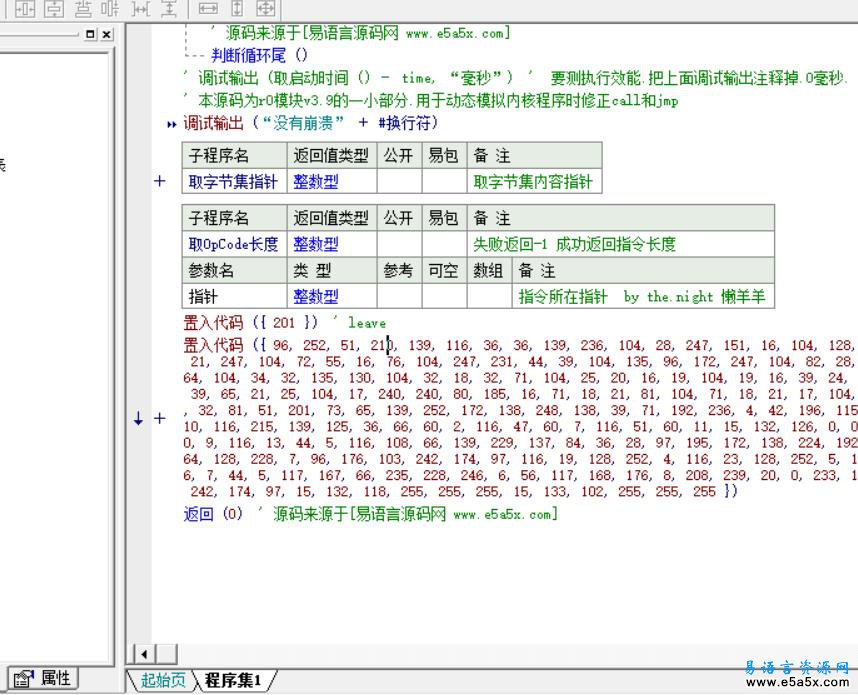Click the plus fold marker near 置入代码 block

coord(159,420)
